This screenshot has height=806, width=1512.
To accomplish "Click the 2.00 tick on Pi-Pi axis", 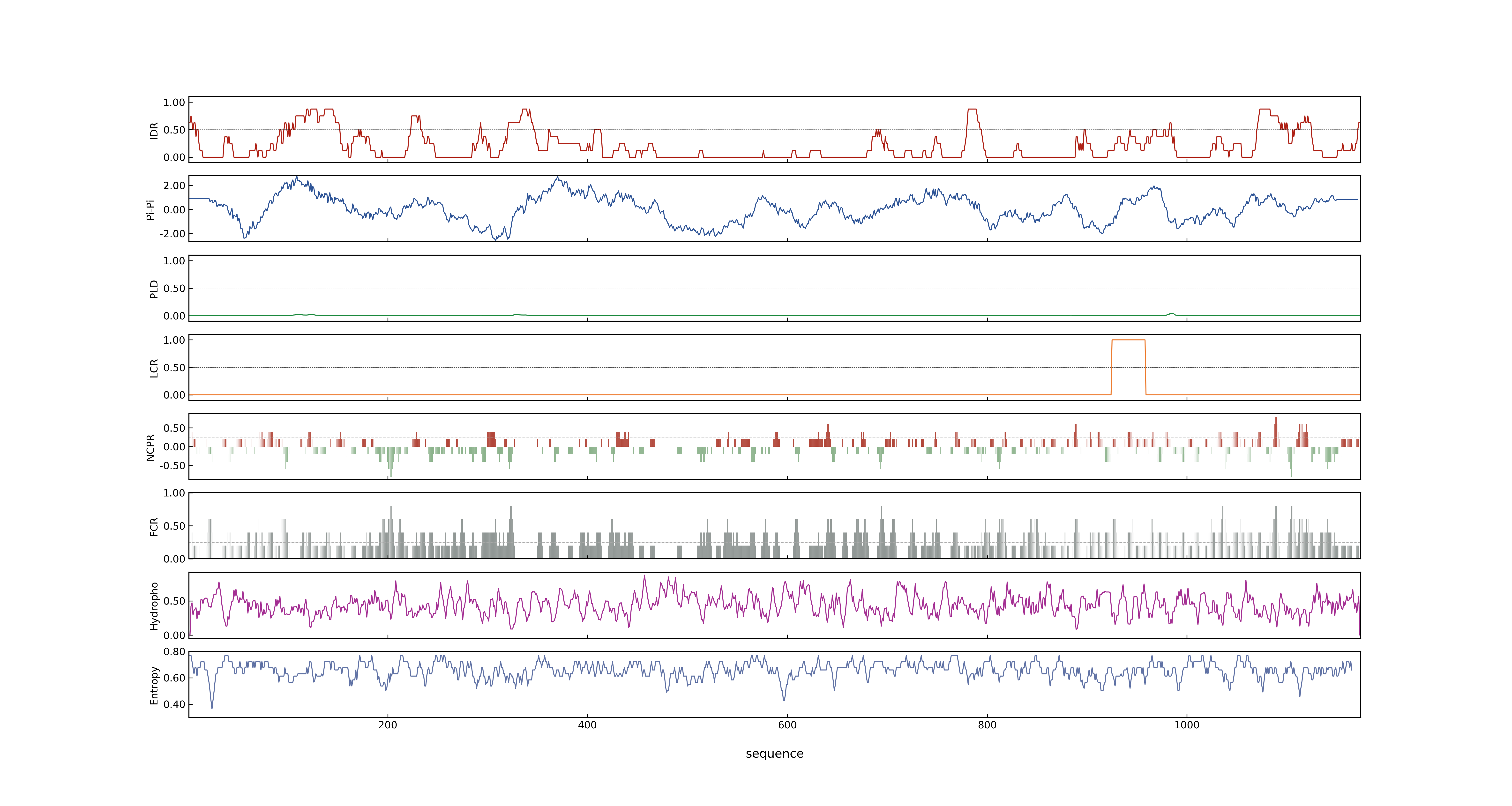I will [x=174, y=185].
